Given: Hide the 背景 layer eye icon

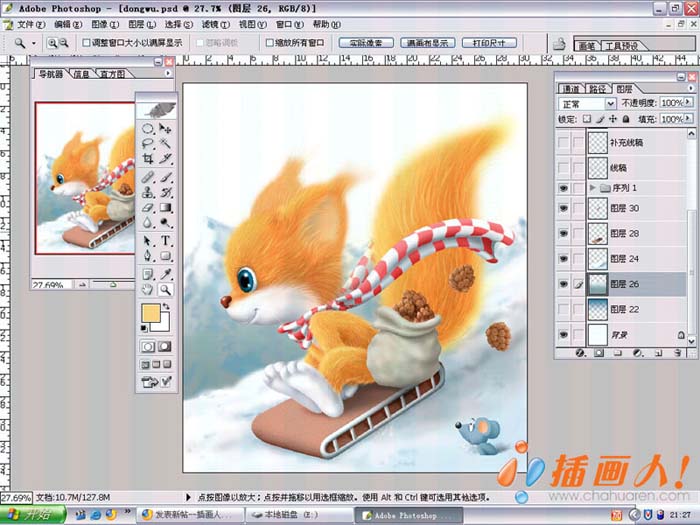Looking at the screenshot, I should 563,334.
